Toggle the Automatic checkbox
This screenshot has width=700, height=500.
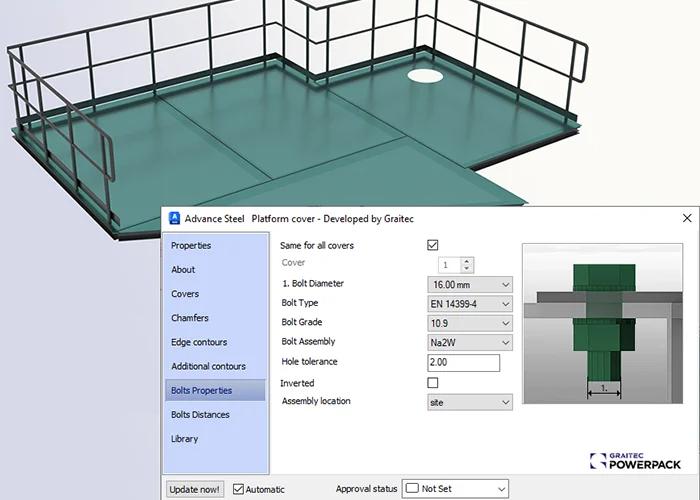pos(238,489)
